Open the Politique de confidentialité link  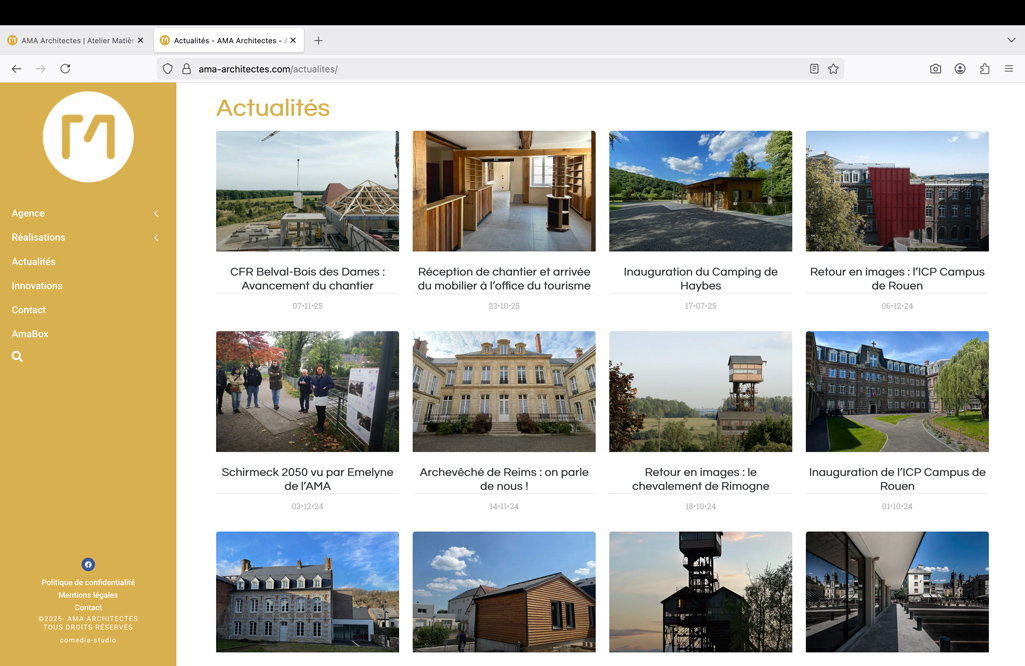[x=88, y=582]
